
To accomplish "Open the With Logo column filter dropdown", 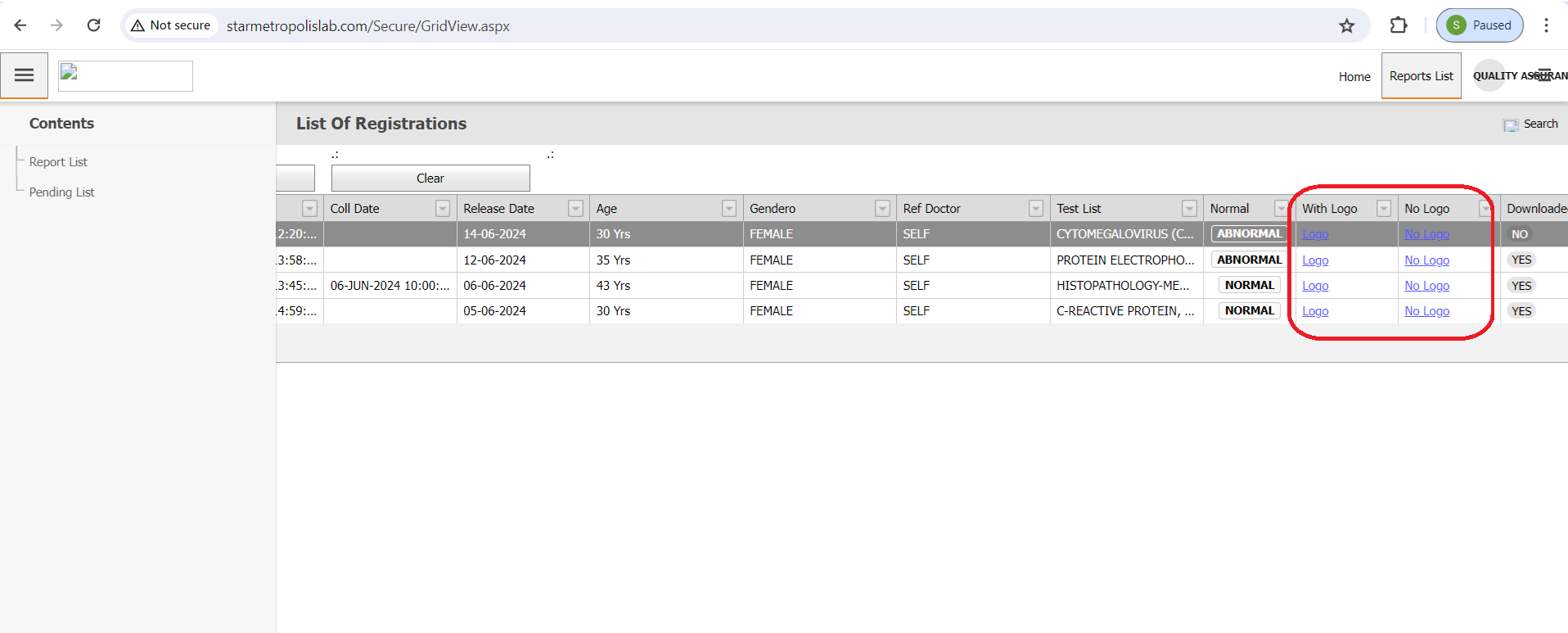I will 1383,209.
